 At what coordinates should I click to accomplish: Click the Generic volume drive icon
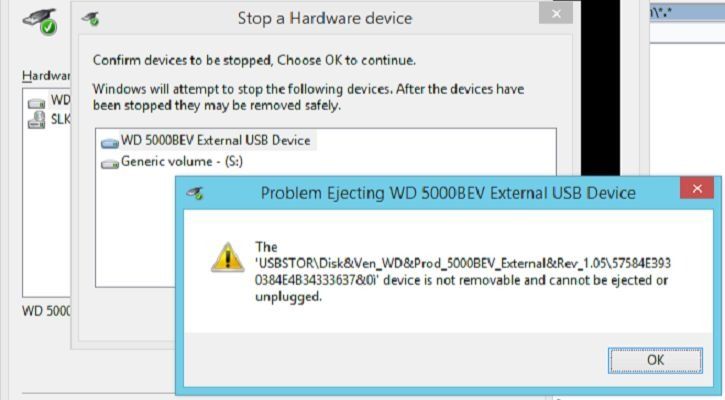110,164
